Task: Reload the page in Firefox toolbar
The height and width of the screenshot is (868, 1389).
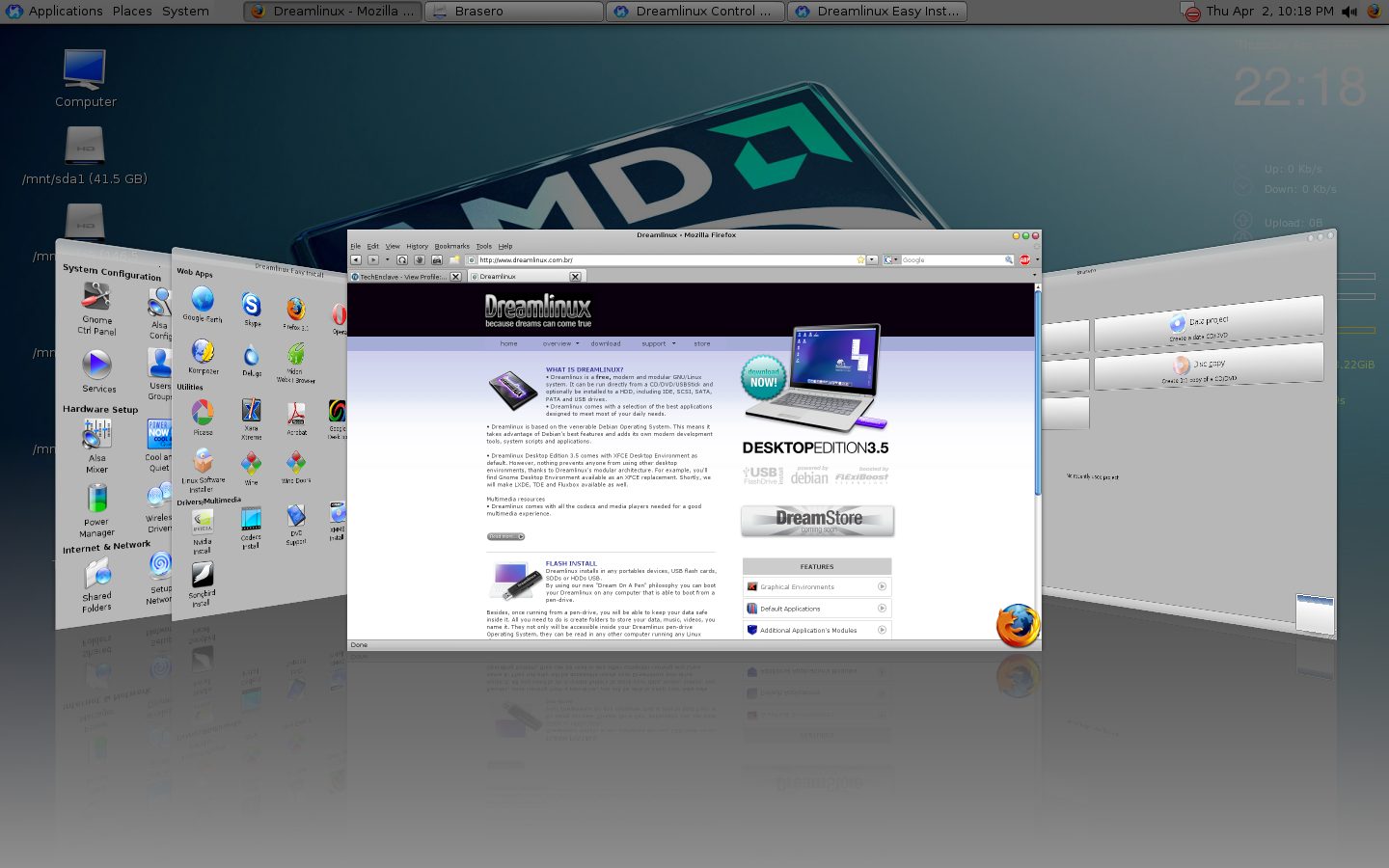Action: 402,259
